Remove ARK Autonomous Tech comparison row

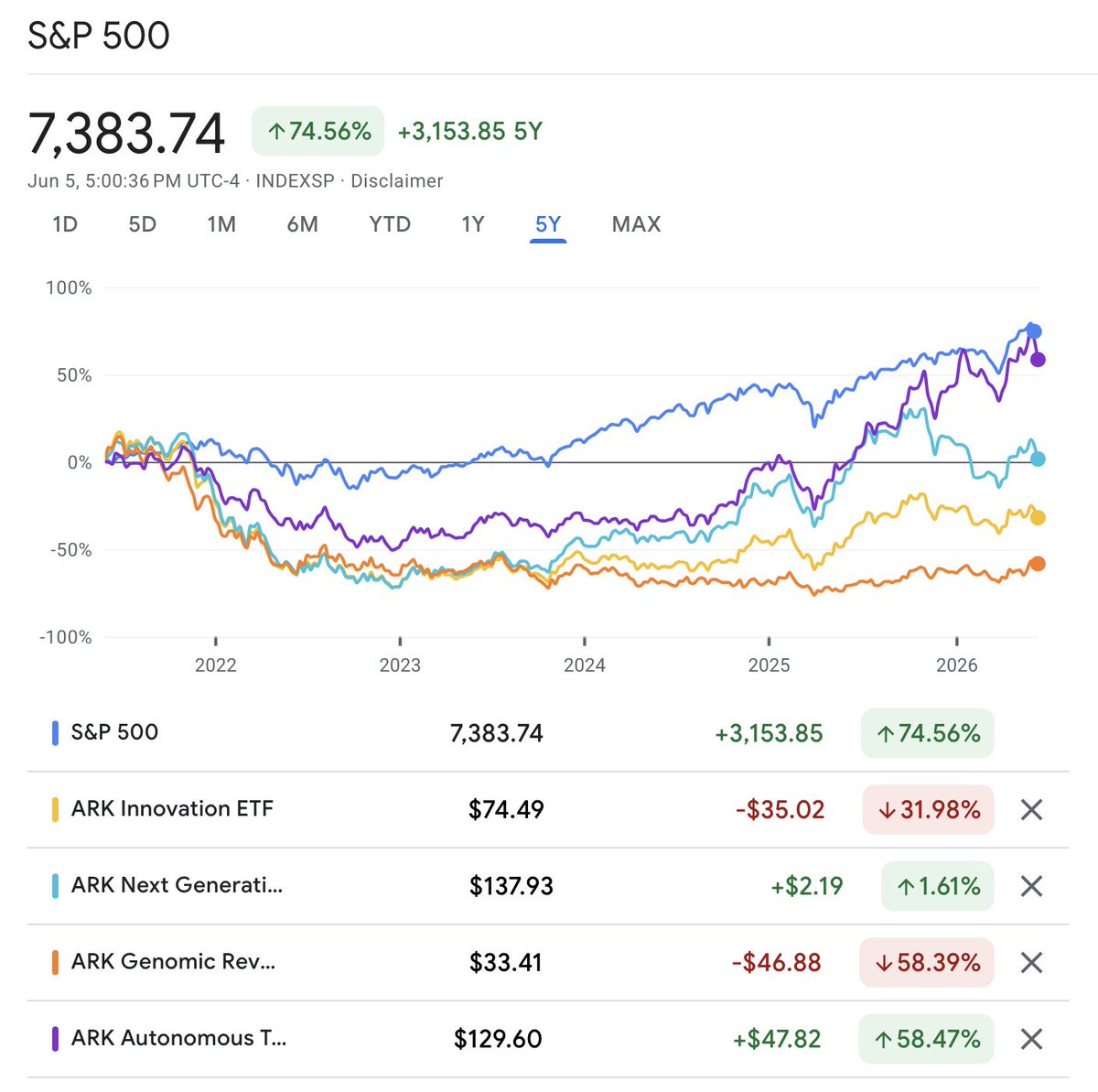(1031, 1039)
